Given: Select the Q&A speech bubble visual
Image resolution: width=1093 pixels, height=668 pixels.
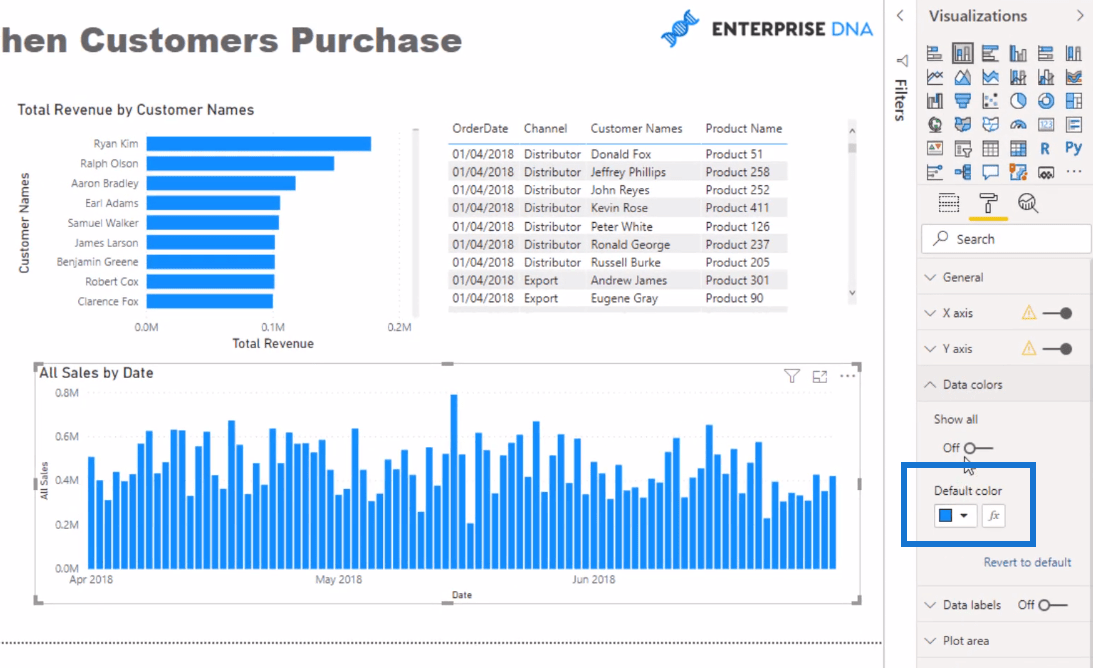Looking at the screenshot, I should [x=990, y=172].
